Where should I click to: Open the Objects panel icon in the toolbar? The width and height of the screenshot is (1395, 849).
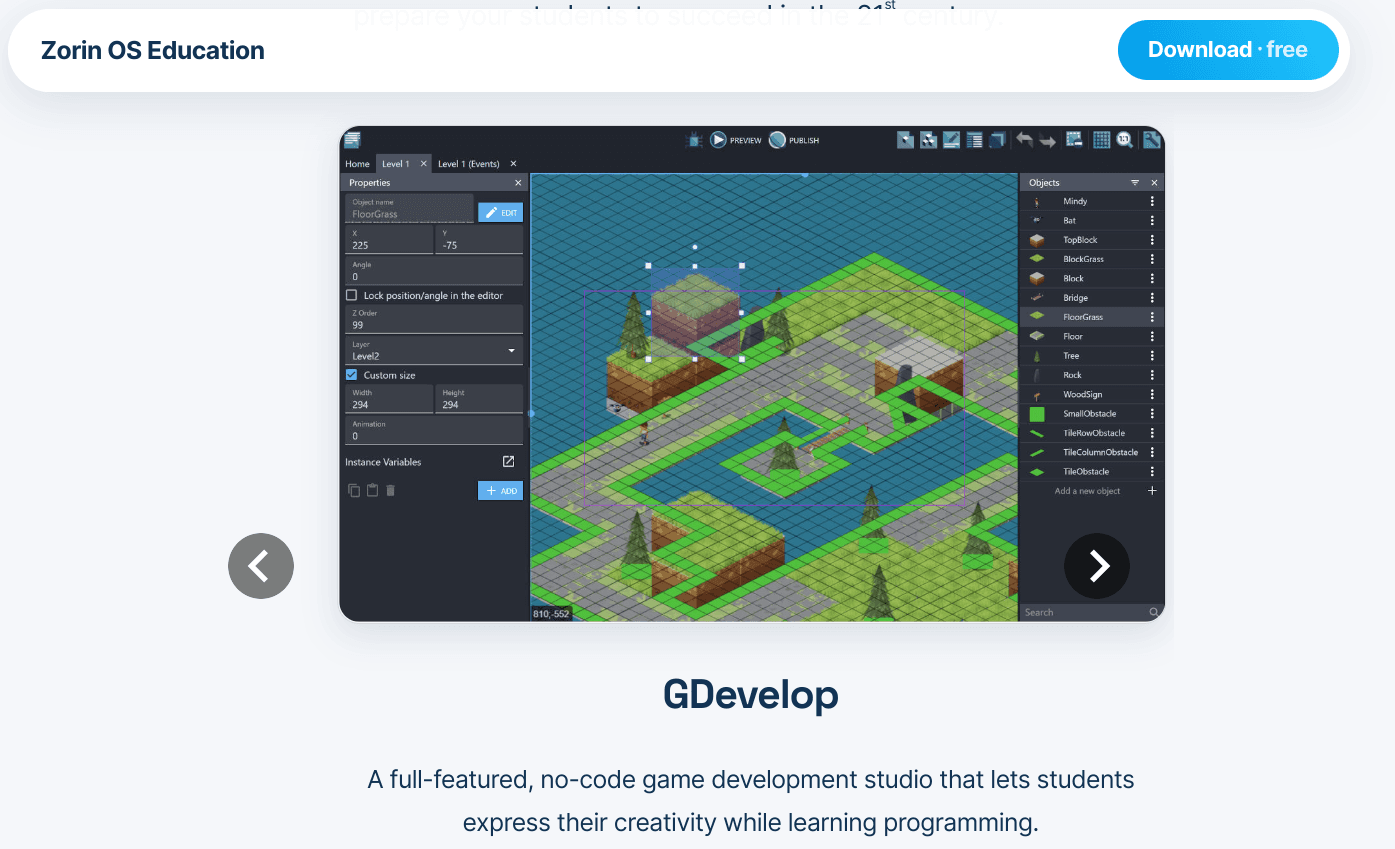905,140
